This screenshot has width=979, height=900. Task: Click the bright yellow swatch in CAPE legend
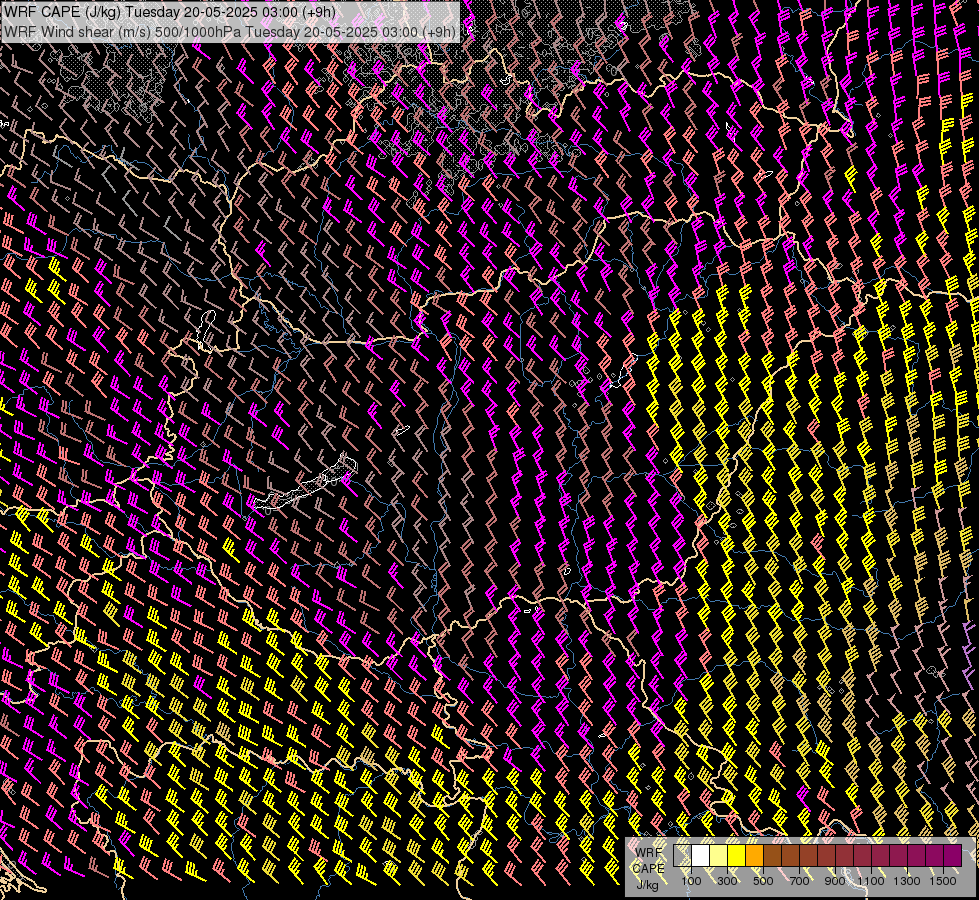pos(737,855)
